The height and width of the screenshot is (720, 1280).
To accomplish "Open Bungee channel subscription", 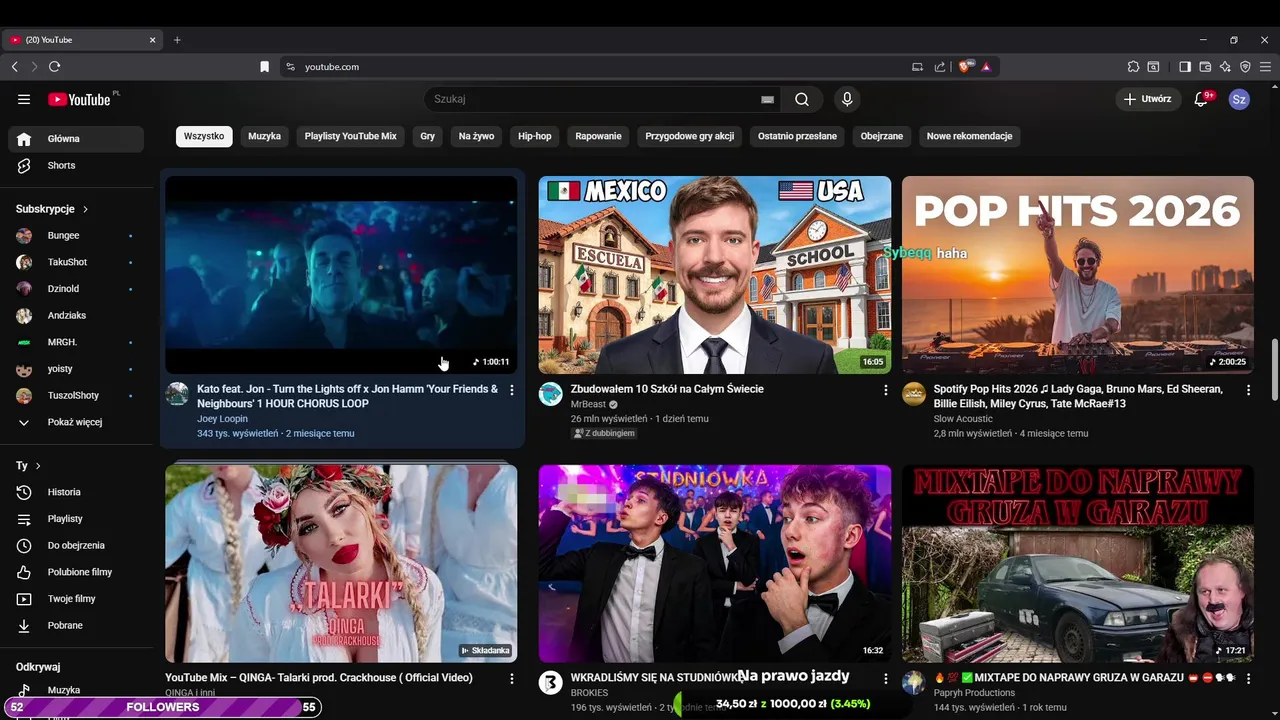I will 76,236.
